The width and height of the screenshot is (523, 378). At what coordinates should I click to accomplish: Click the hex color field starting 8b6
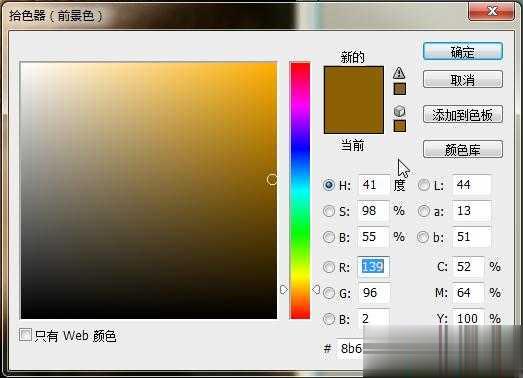[350, 349]
